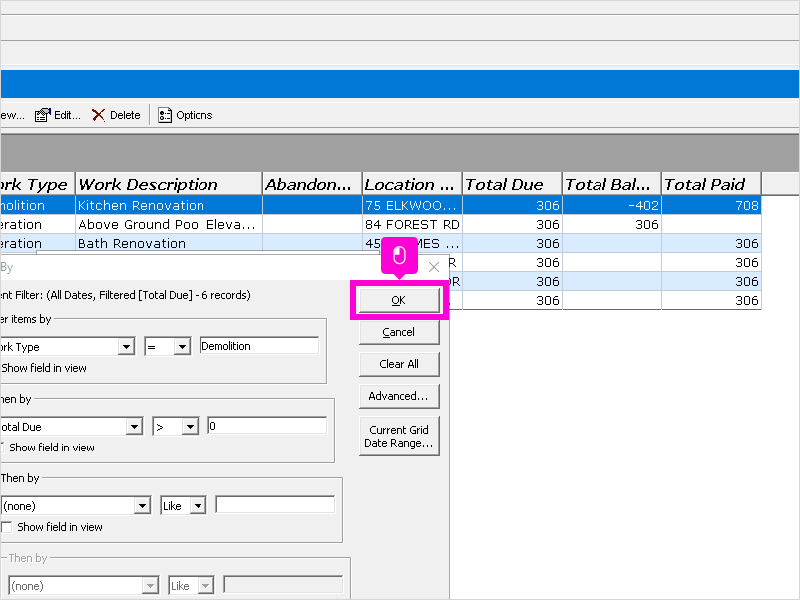
Task: Click the Work Type column header
Action: pyautogui.click(x=37, y=184)
